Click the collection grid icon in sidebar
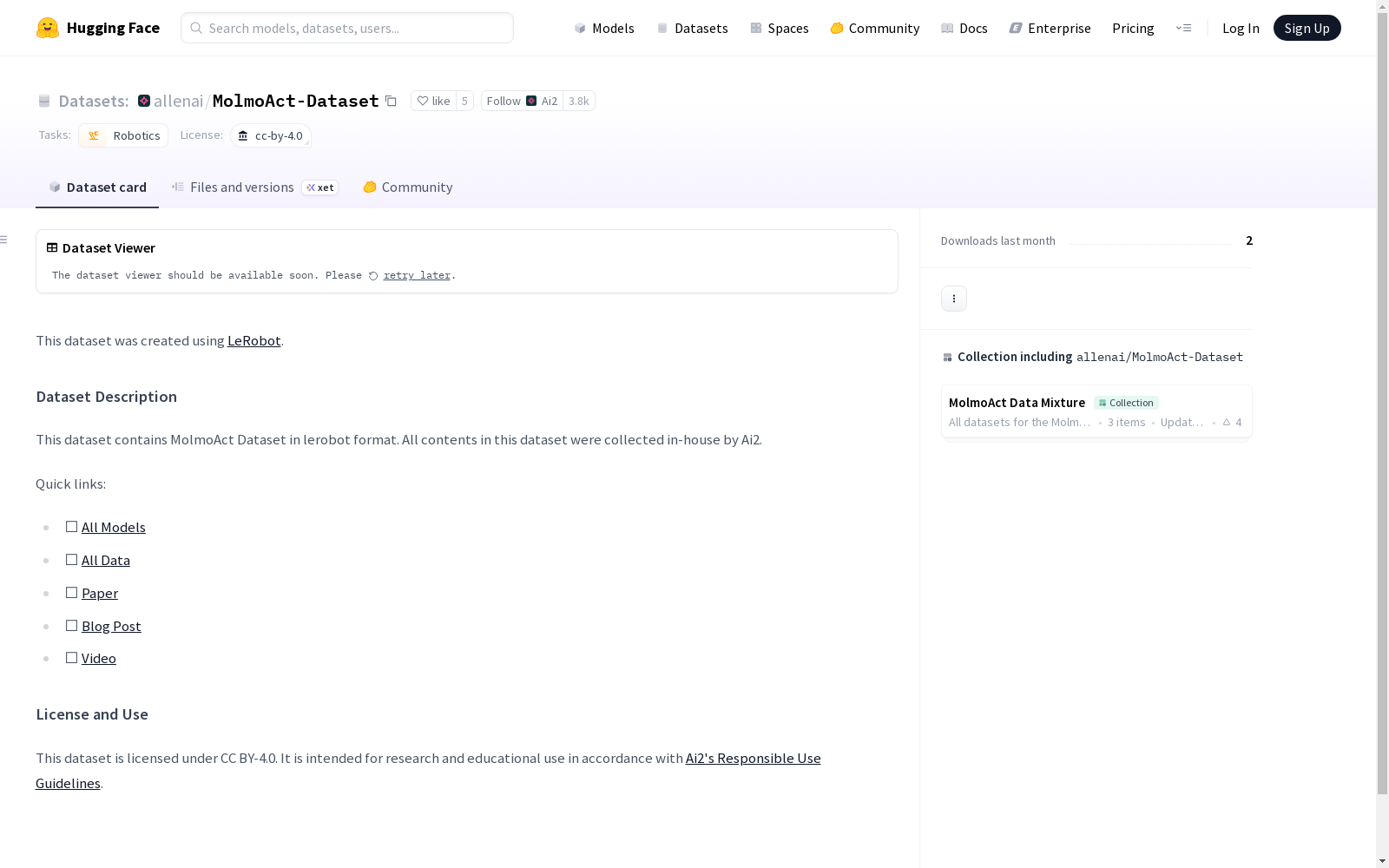 pos(947,357)
